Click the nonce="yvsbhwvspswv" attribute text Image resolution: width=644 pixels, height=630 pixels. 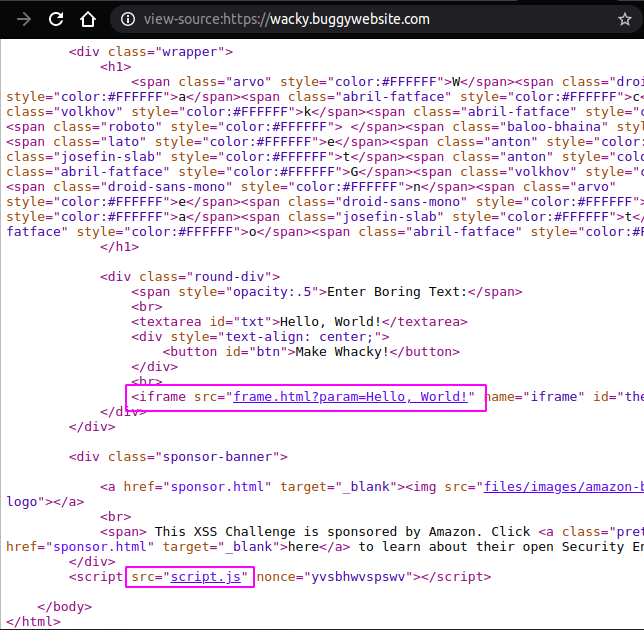point(334,577)
